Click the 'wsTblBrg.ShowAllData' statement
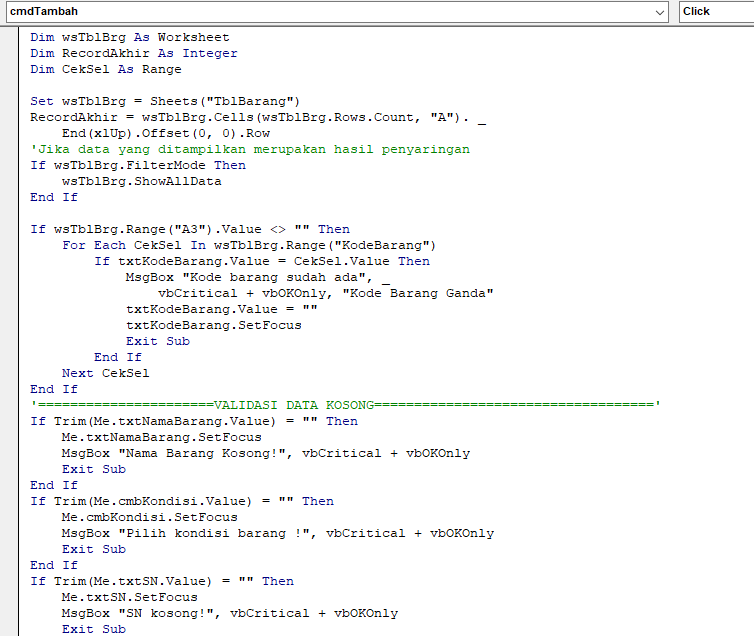 point(141,181)
